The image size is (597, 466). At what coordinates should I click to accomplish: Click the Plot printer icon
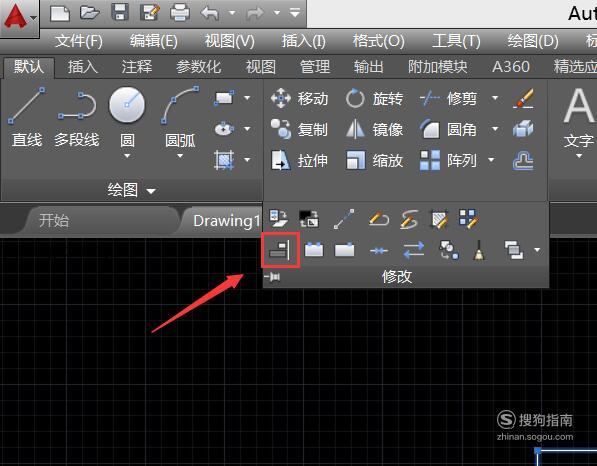point(180,13)
